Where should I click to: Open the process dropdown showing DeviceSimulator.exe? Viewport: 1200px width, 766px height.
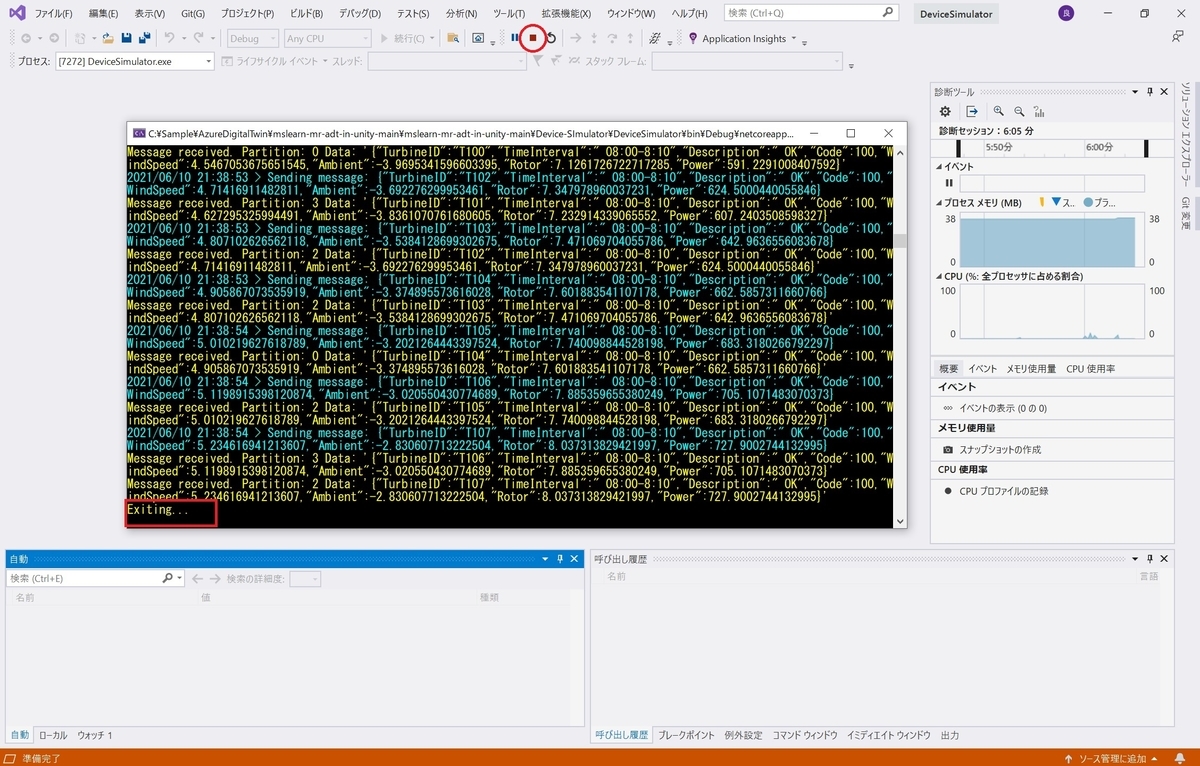pos(135,62)
